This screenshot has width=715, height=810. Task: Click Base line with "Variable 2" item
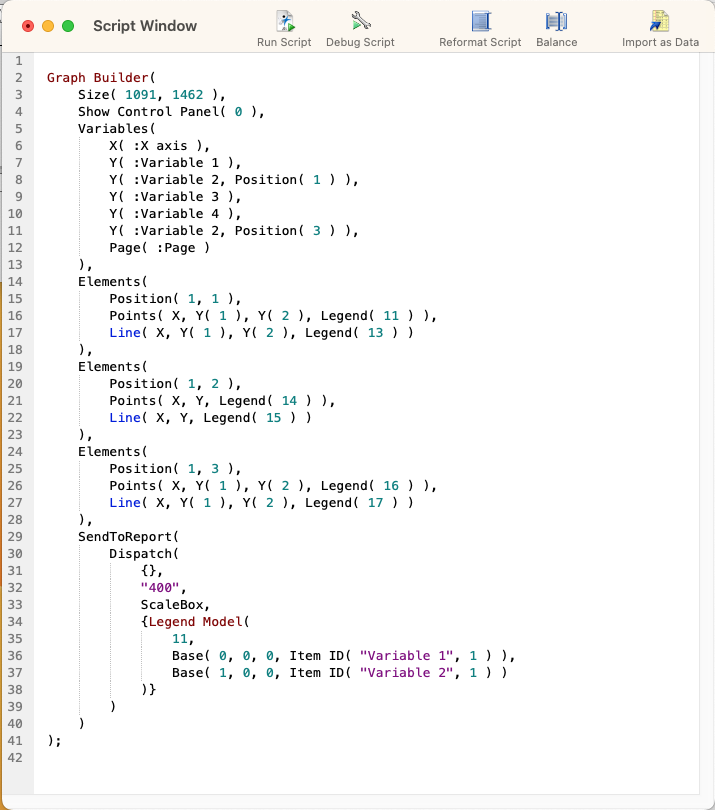pyautogui.click(x=339, y=673)
